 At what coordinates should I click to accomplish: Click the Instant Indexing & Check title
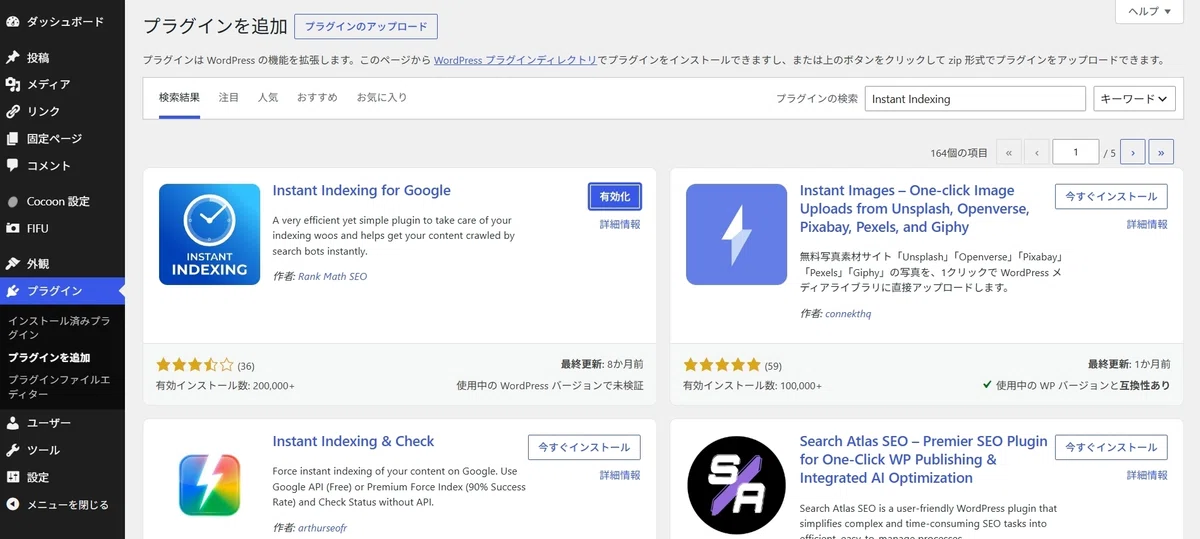click(353, 442)
